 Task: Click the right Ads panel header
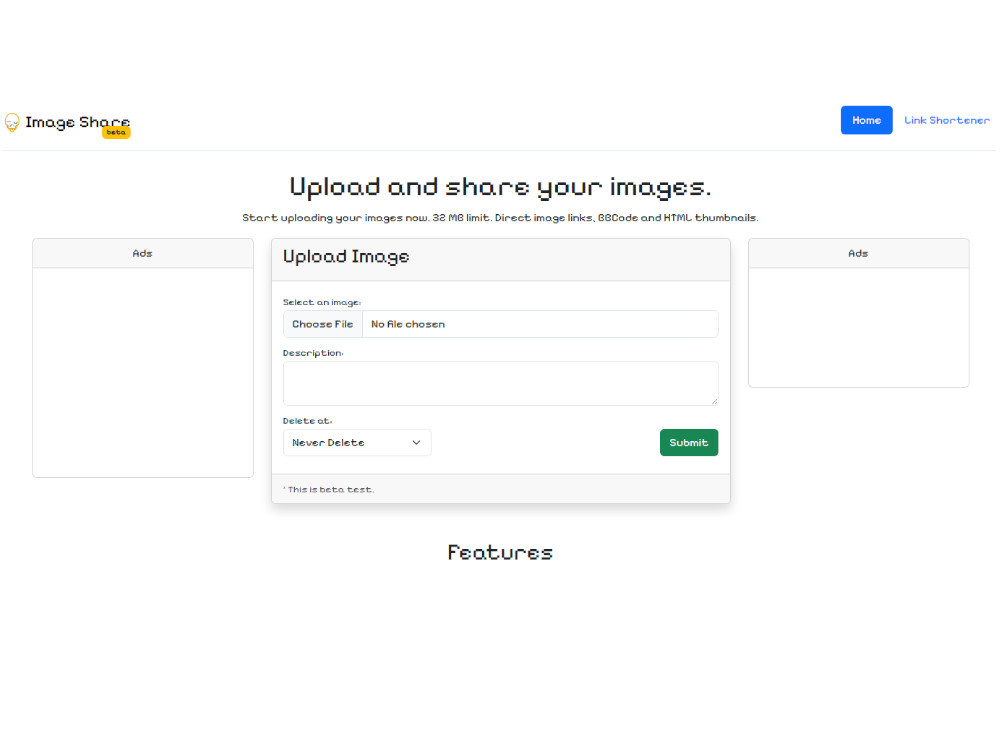coord(858,254)
